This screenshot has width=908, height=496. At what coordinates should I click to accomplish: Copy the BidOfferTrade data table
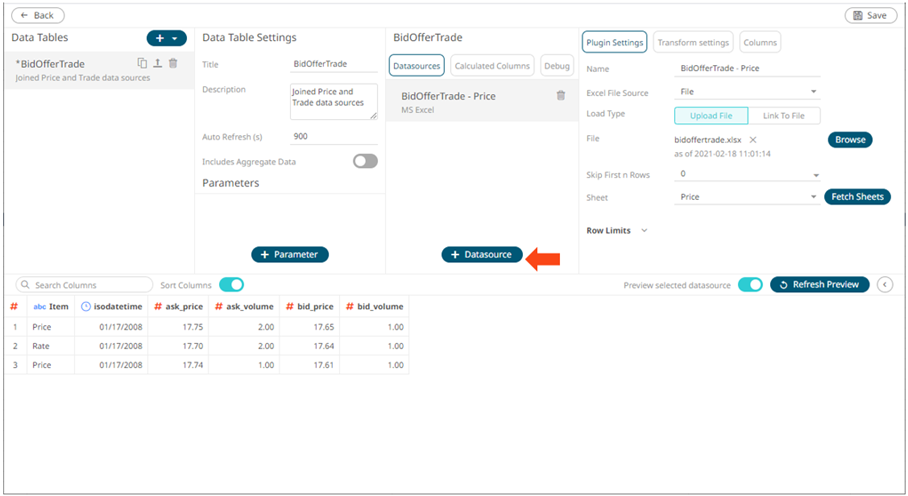(142, 63)
